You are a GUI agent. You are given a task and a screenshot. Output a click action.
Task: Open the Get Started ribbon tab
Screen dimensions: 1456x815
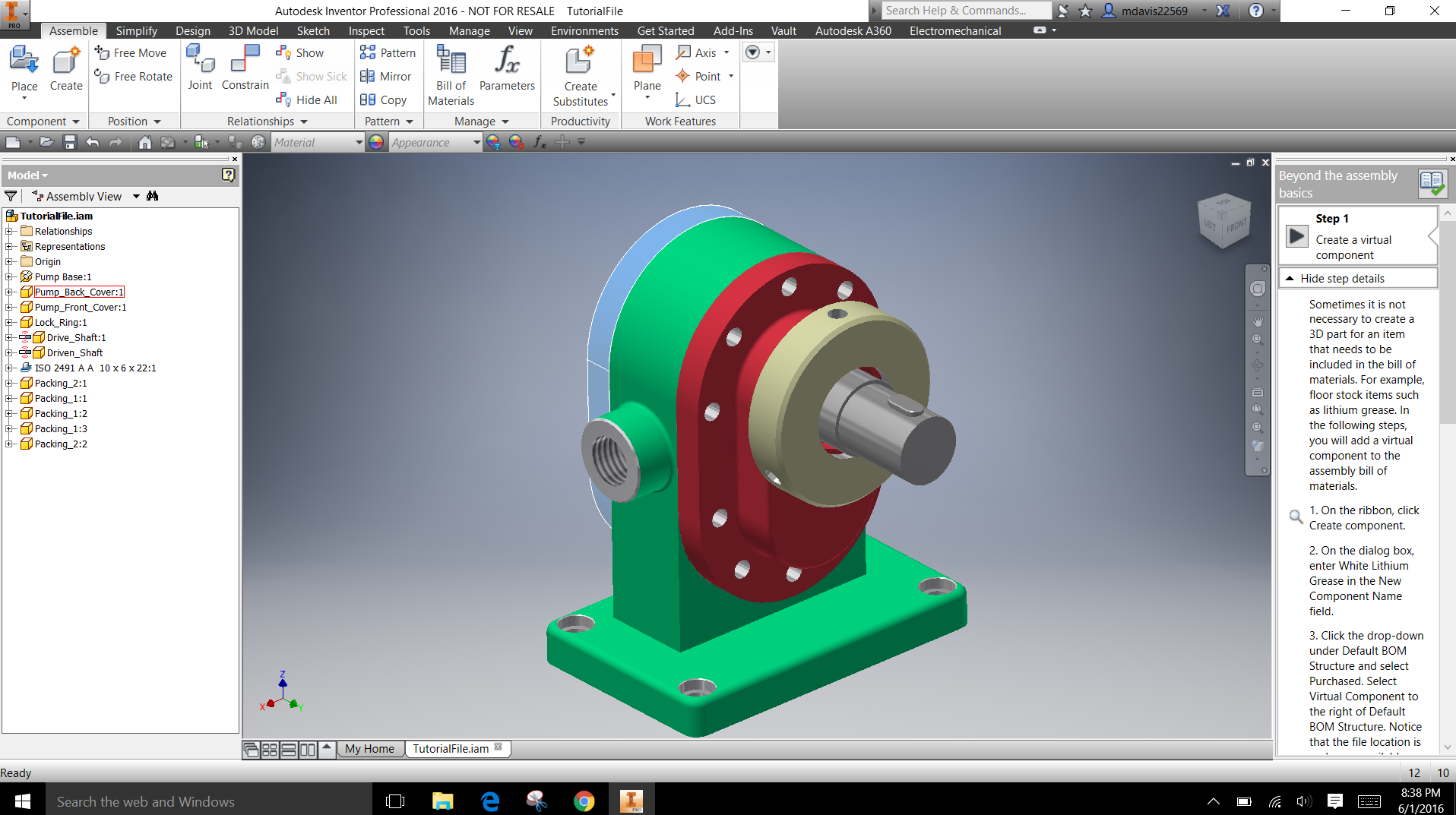coord(666,30)
